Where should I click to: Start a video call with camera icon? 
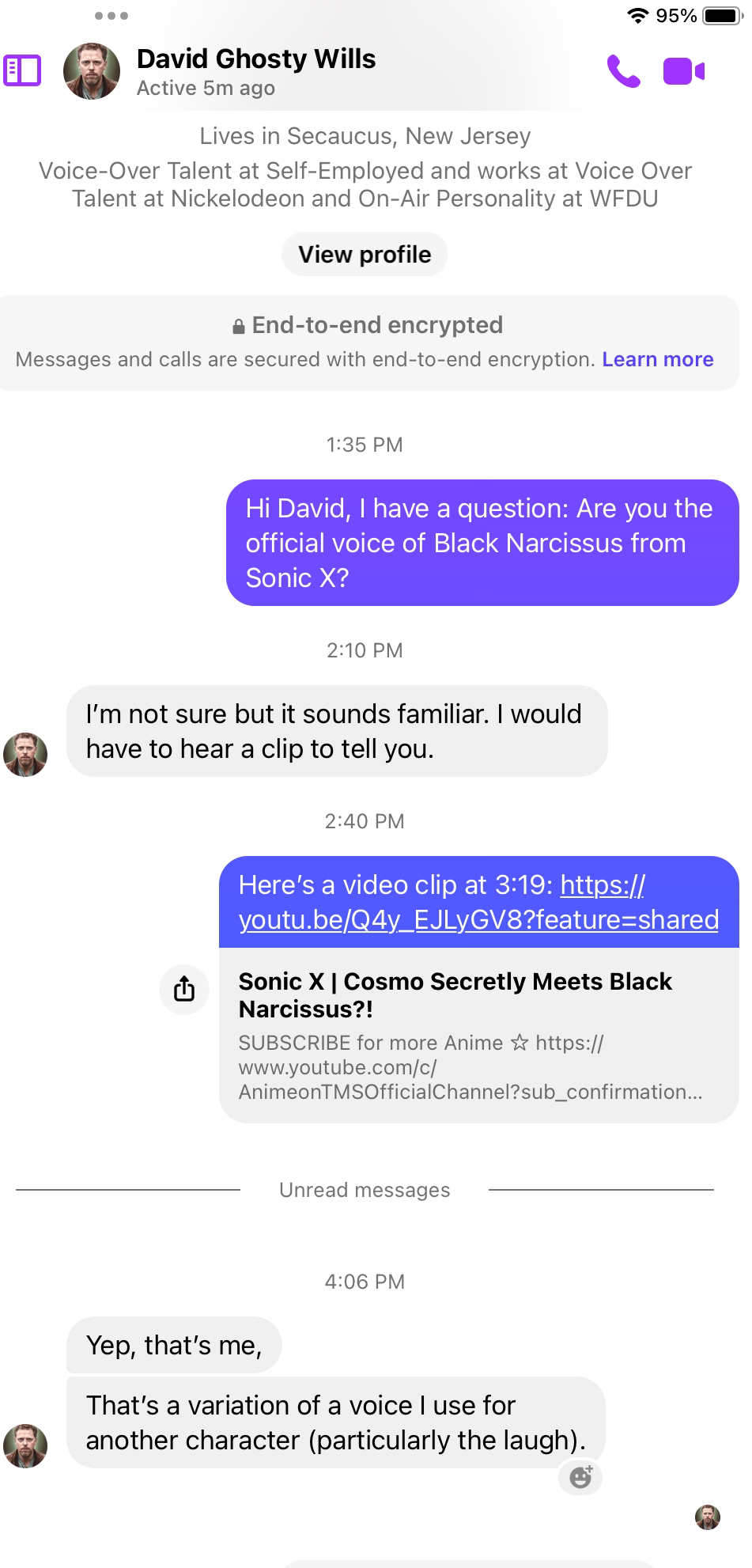(683, 71)
